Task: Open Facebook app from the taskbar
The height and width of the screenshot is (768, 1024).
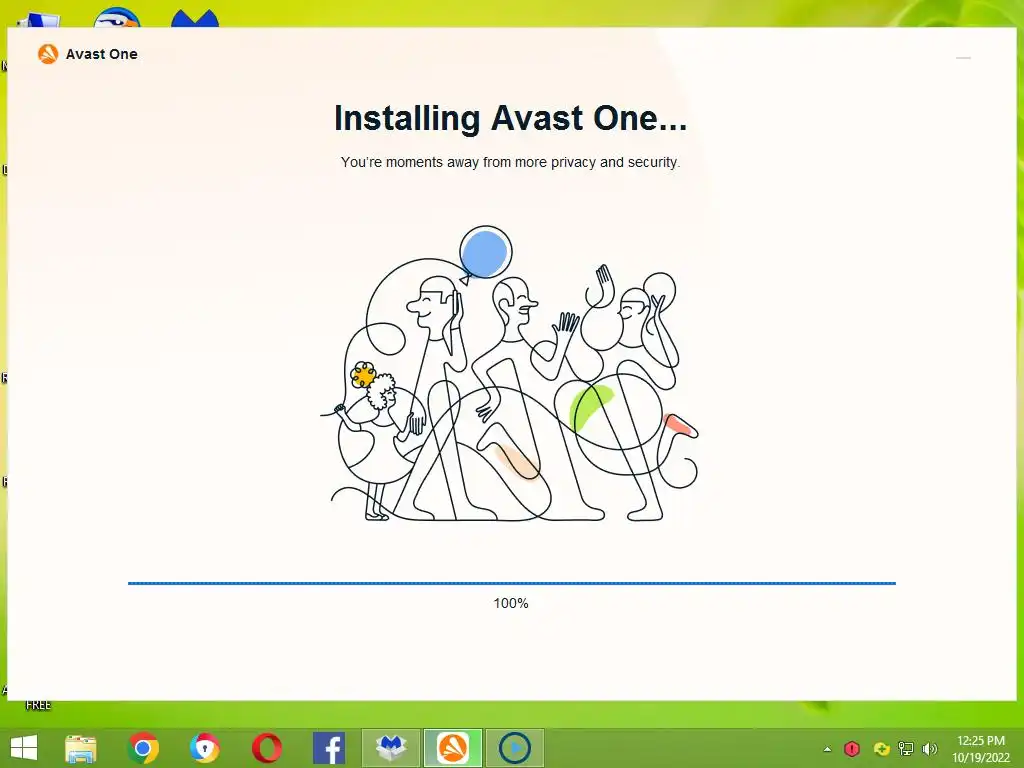Action: coord(328,748)
